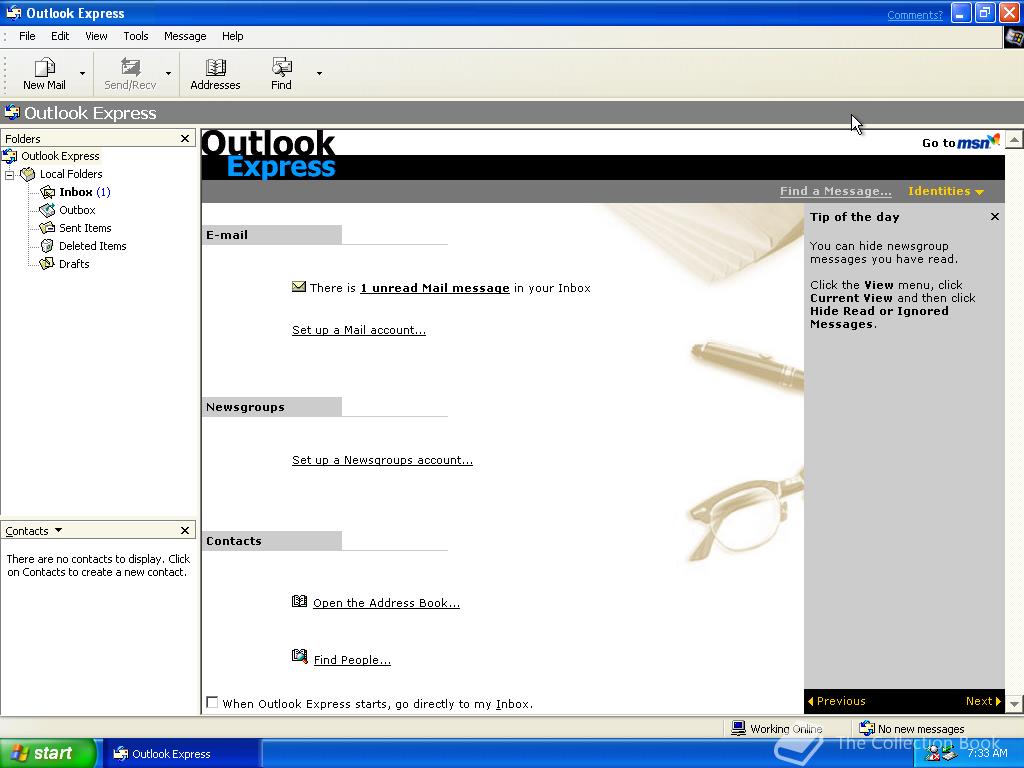
Task: Open the Identities dropdown
Action: (x=946, y=191)
